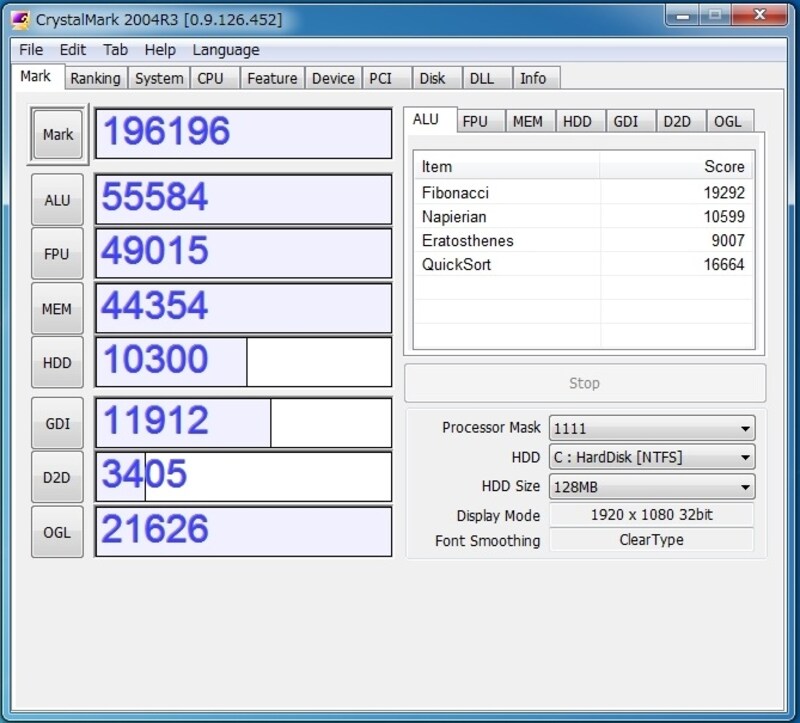View the Ranking tab
This screenshot has width=800, height=723.
click(96, 77)
